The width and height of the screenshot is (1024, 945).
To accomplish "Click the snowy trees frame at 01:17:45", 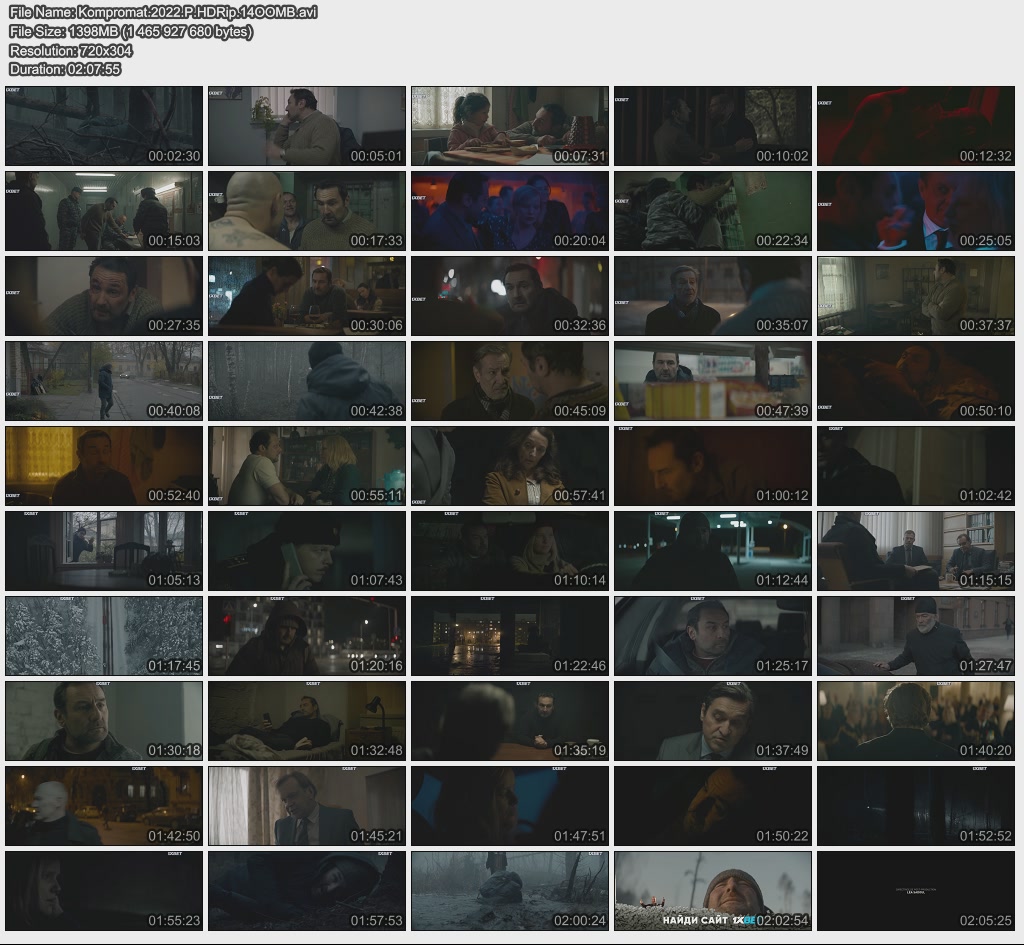I will (x=104, y=636).
